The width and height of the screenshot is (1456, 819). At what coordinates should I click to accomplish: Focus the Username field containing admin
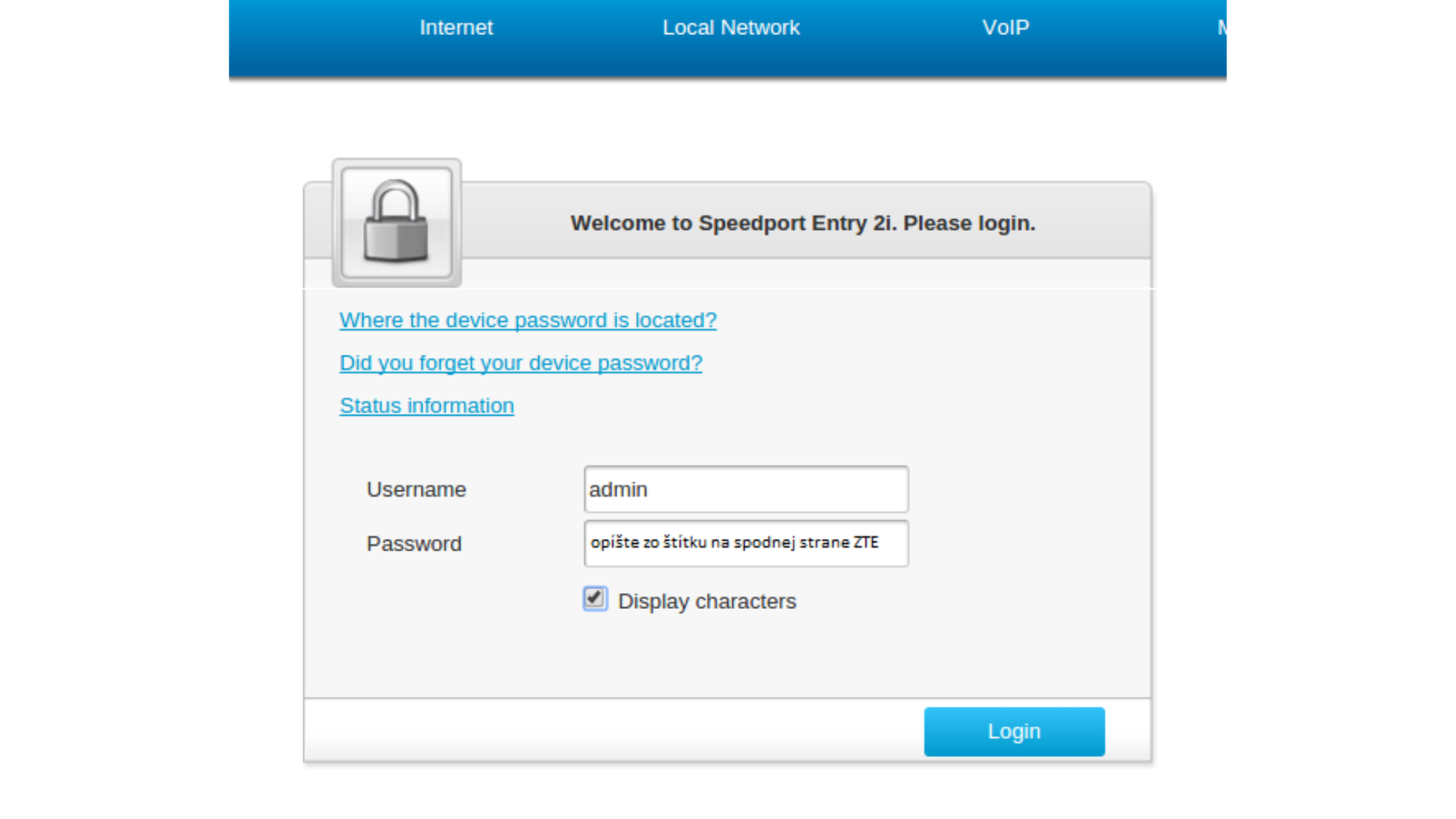(x=746, y=490)
